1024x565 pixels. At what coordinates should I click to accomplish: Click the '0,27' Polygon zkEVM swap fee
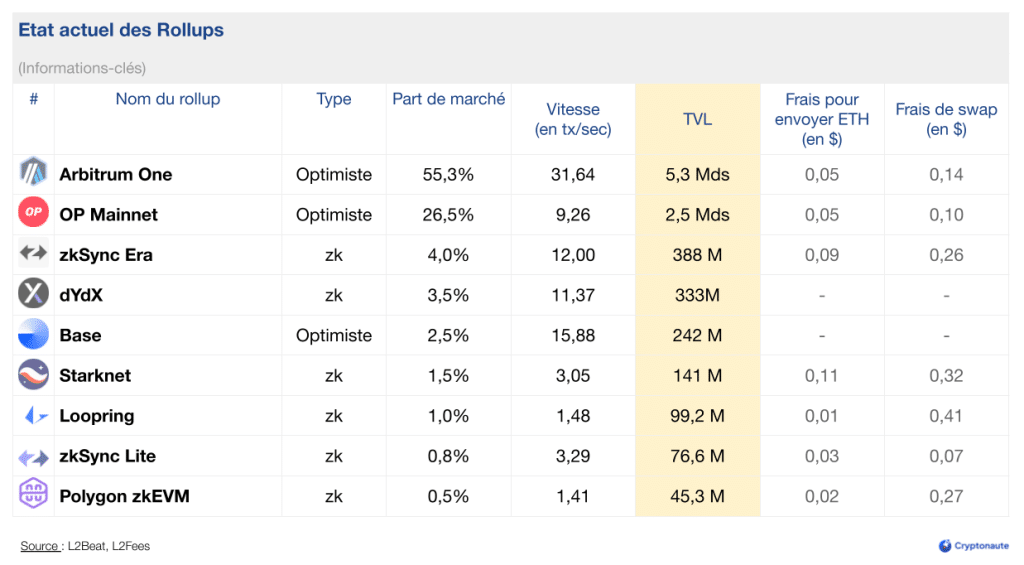coord(946,496)
